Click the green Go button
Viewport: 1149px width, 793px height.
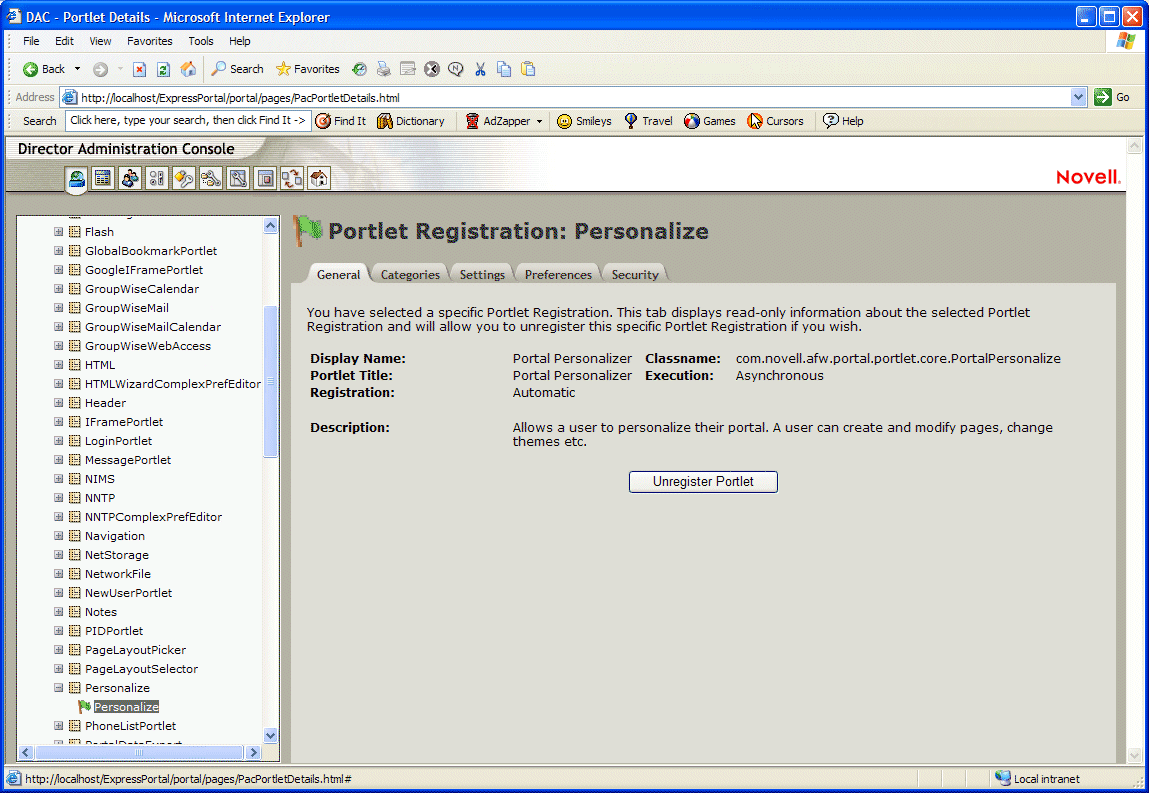click(x=1112, y=97)
